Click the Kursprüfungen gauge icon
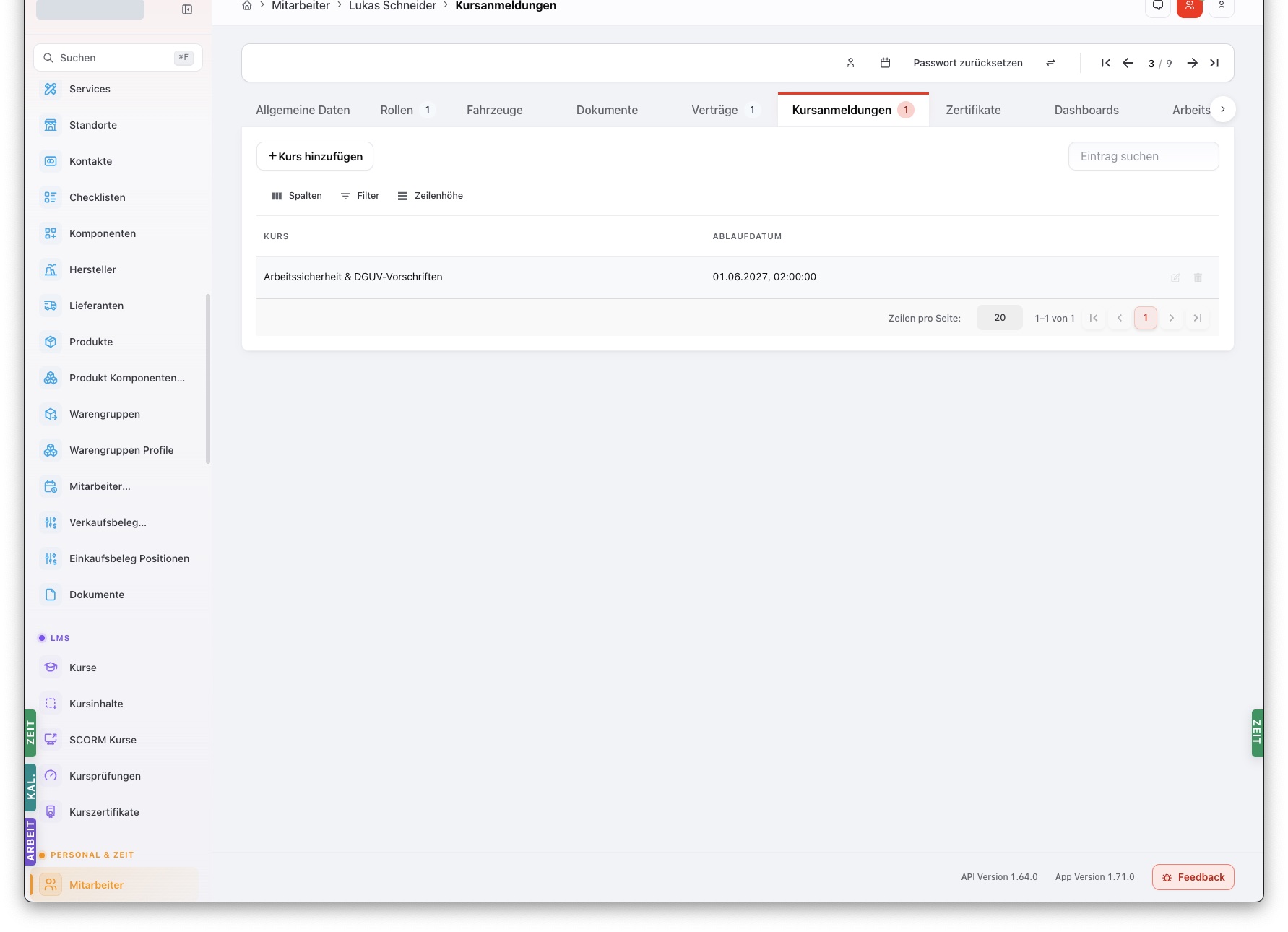Image resolution: width=1288 pixels, height=932 pixels. [51, 776]
